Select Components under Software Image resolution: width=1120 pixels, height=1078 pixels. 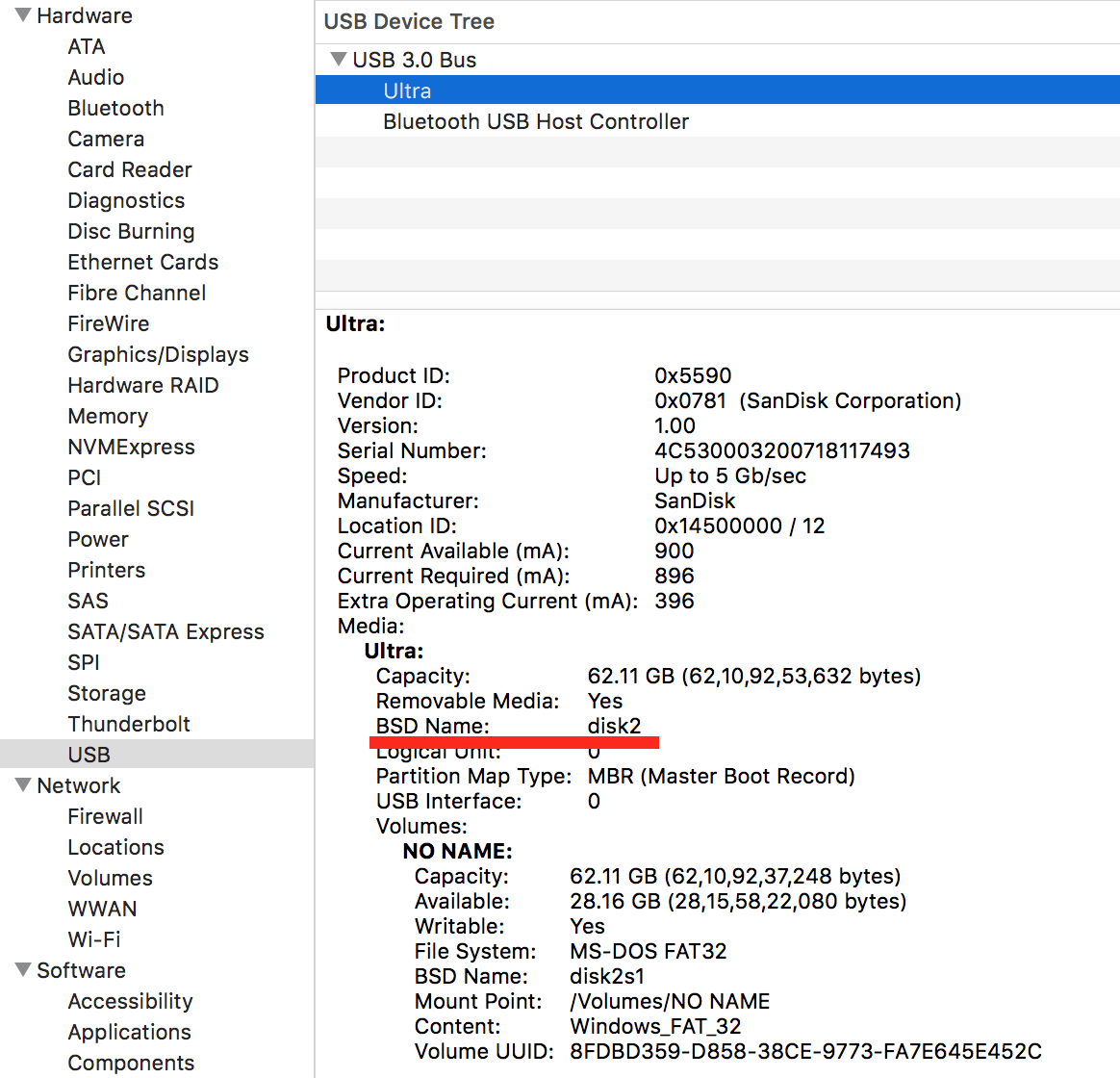coord(131,1063)
